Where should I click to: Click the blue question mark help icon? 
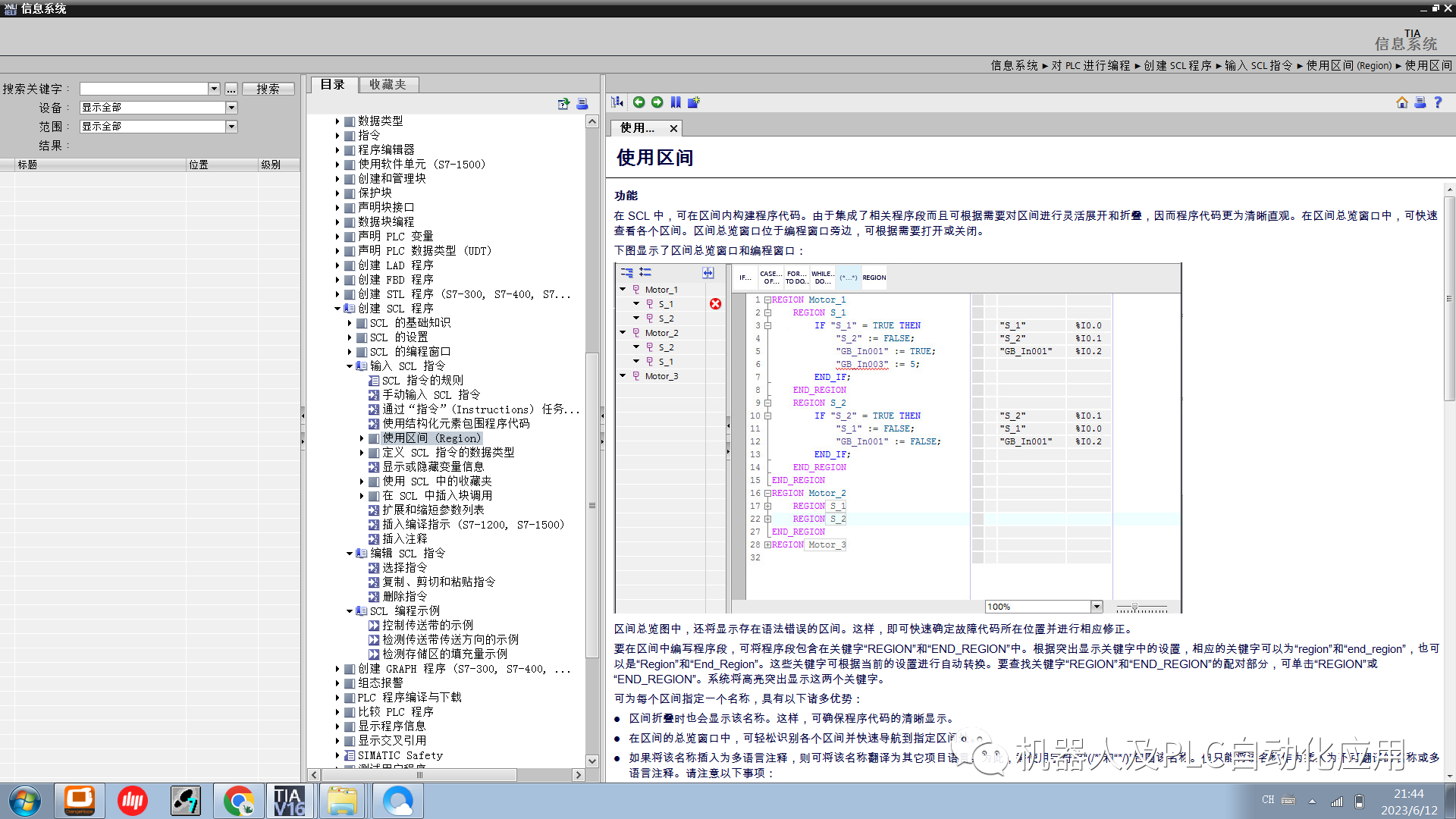coord(1438,102)
